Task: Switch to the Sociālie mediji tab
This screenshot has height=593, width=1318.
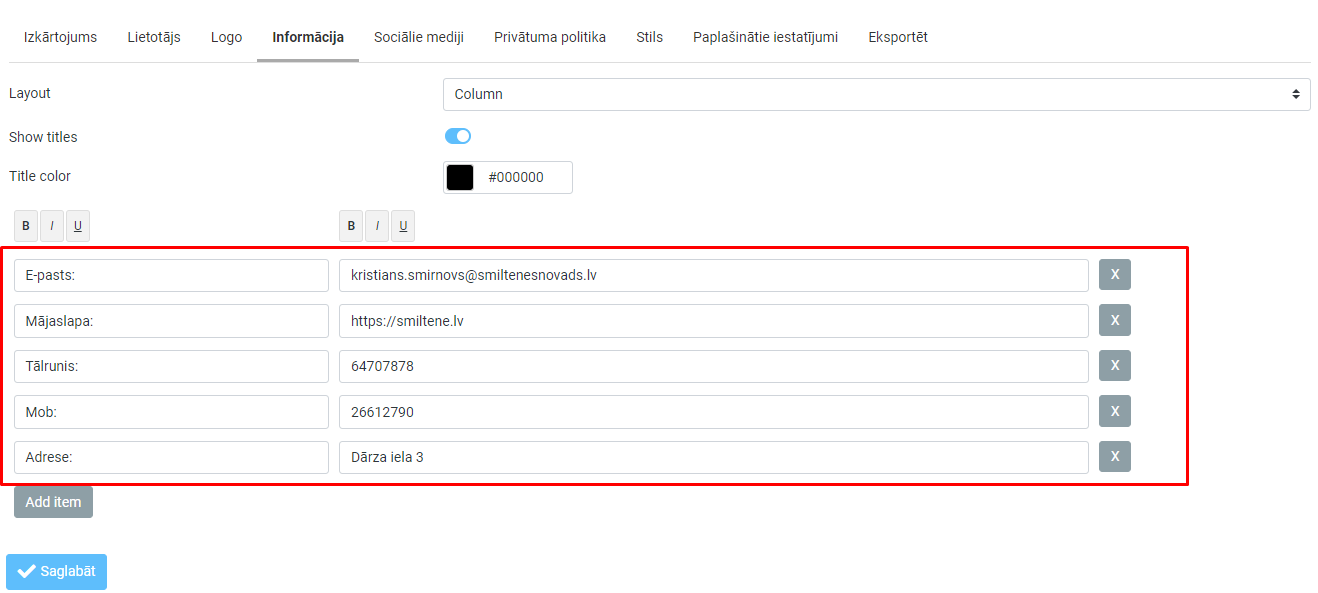Action: tap(419, 37)
